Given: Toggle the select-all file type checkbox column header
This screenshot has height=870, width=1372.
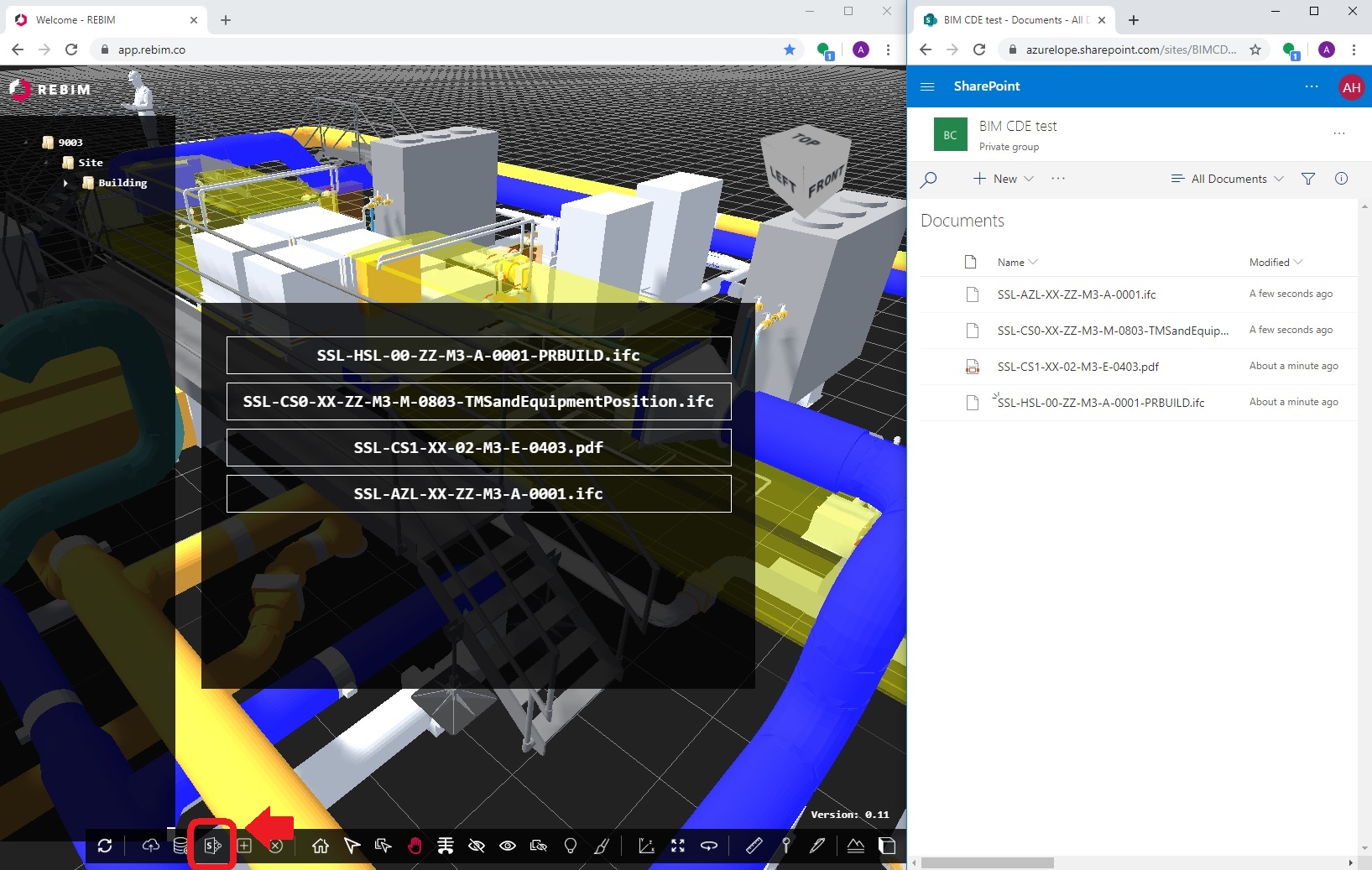Looking at the screenshot, I should (x=971, y=262).
